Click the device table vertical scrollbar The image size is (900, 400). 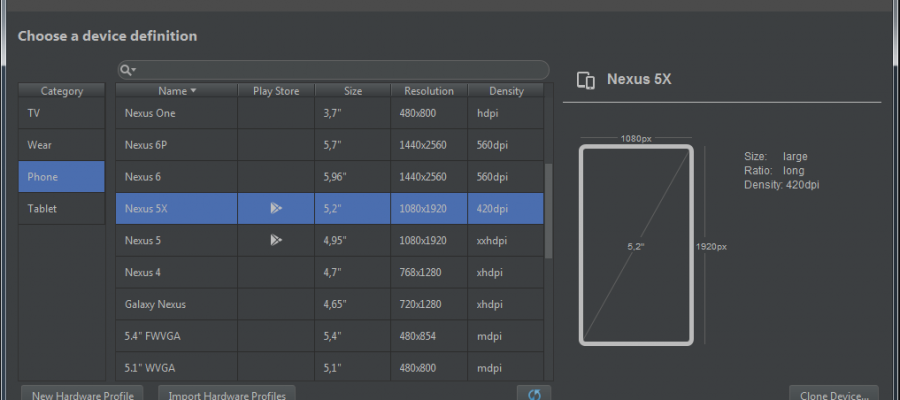point(547,210)
